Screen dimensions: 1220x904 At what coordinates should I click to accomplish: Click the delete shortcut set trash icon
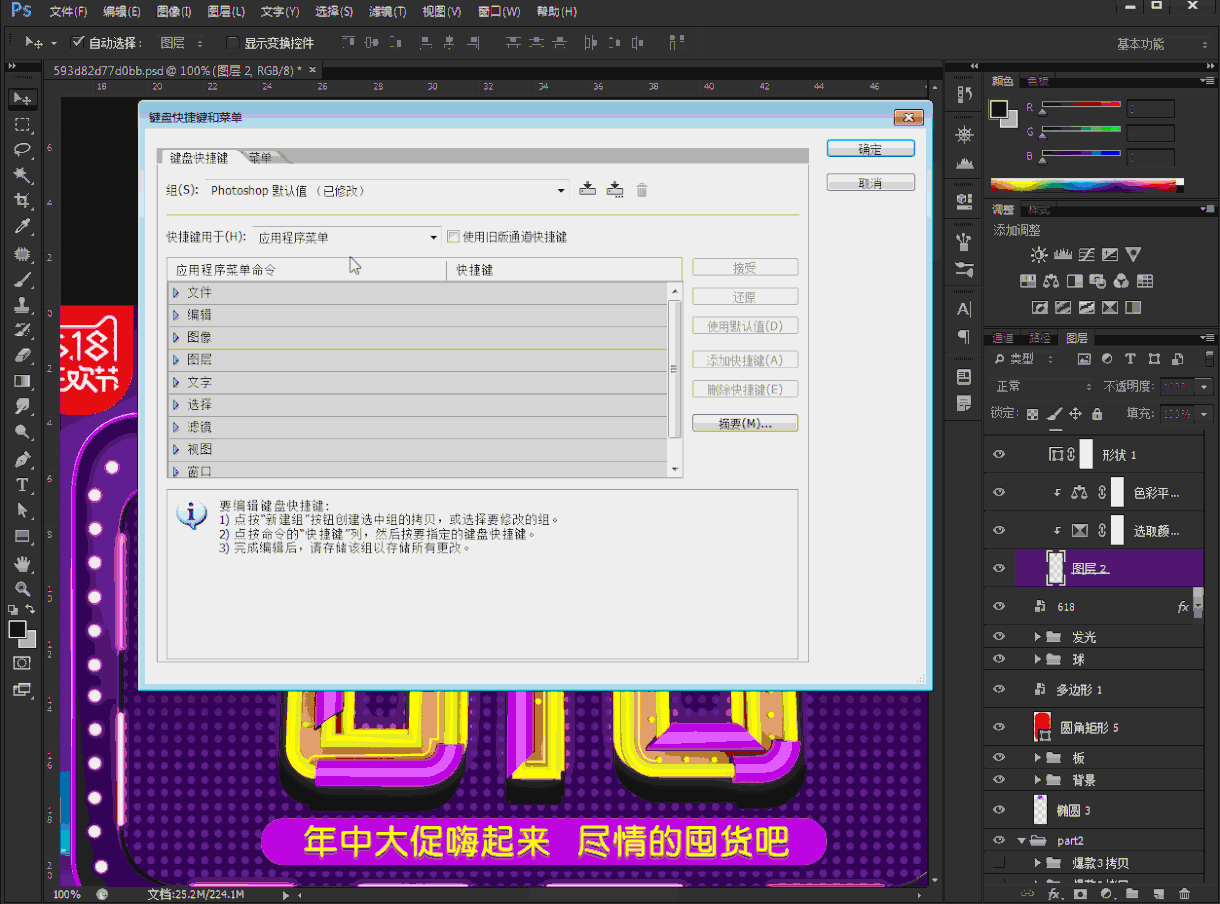[642, 190]
